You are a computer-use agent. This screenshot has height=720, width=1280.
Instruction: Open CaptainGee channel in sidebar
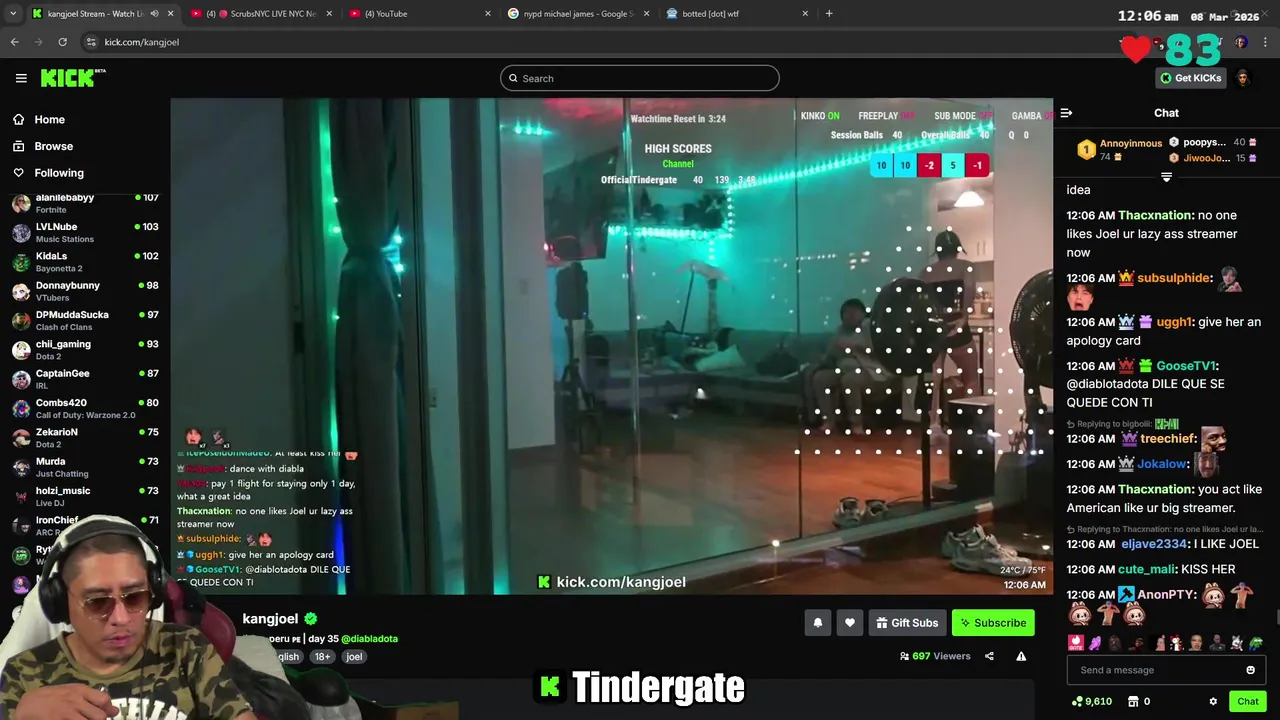tap(85, 379)
